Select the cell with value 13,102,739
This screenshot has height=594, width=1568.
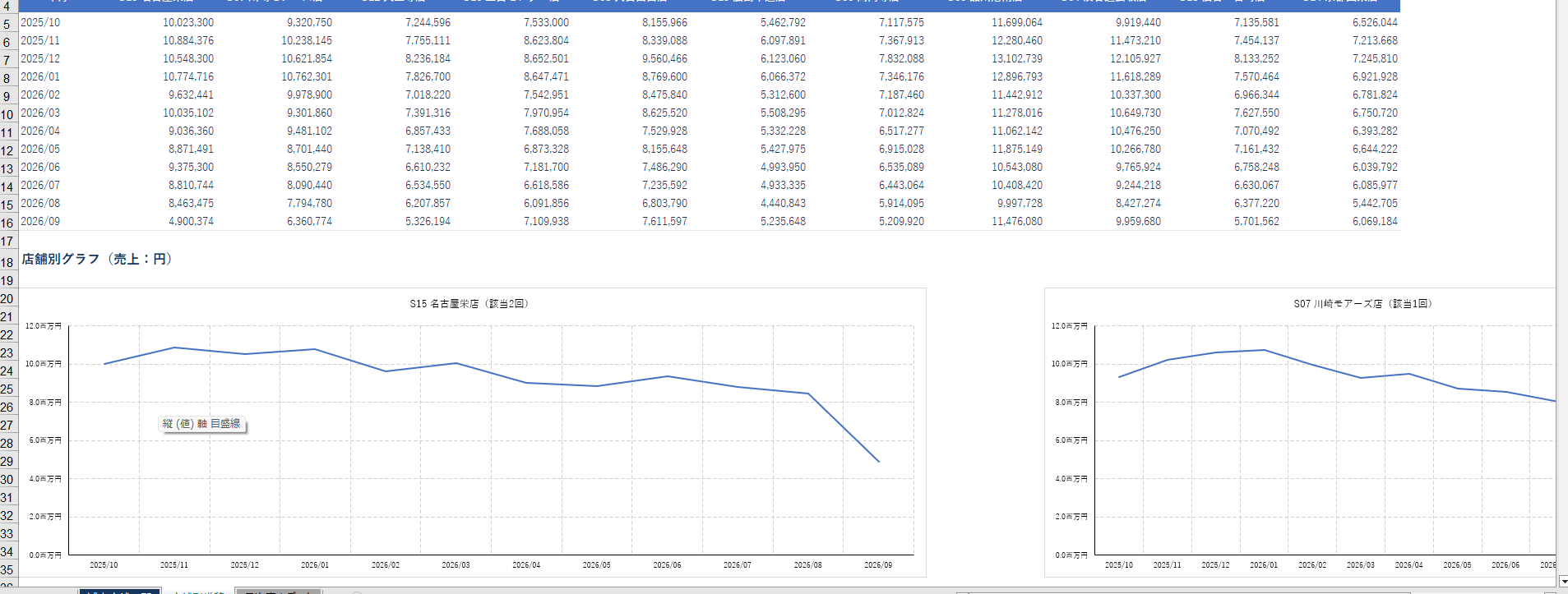(x=1017, y=58)
